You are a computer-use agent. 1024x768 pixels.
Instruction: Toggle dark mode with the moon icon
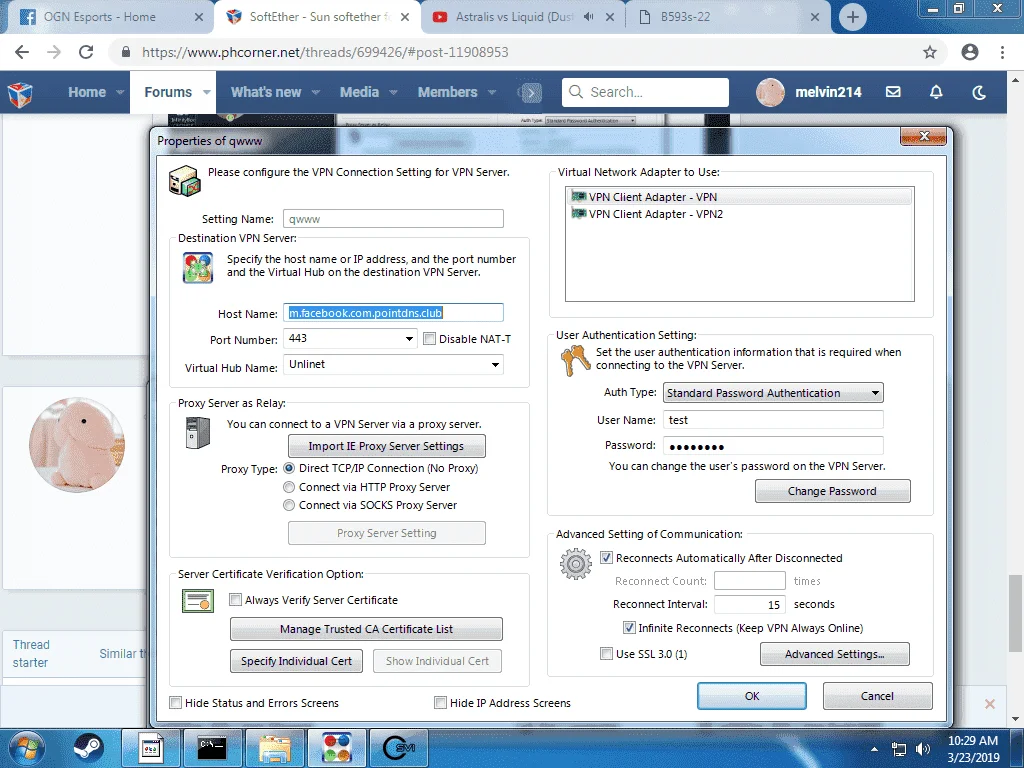[978, 92]
